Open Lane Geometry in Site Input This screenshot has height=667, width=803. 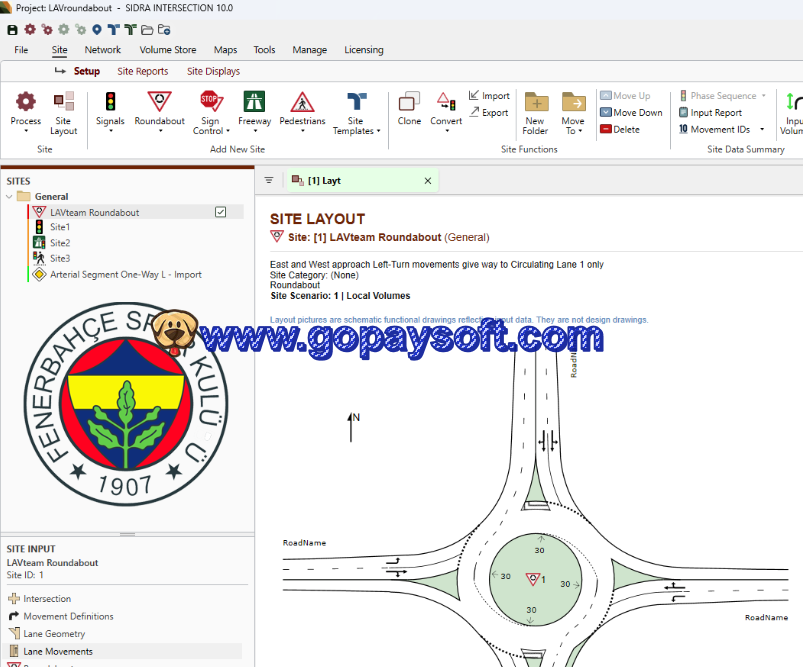pyautogui.click(x=54, y=634)
